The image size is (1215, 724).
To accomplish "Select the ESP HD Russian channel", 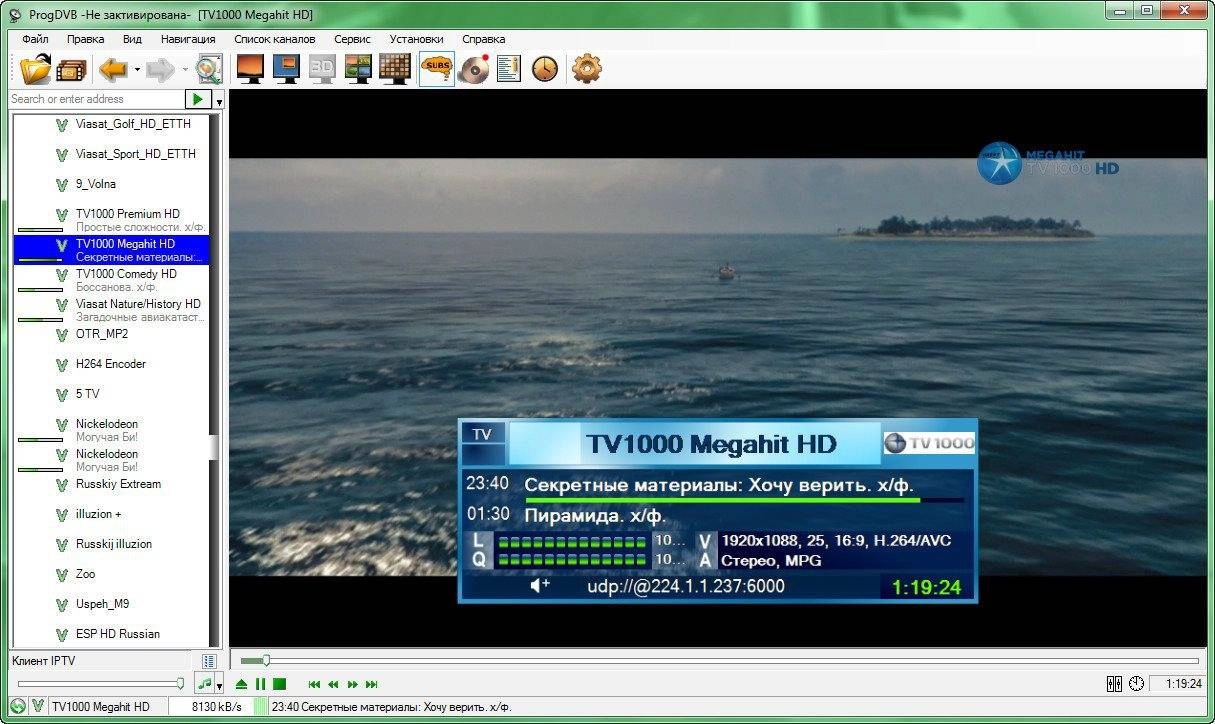I will tap(112, 634).
